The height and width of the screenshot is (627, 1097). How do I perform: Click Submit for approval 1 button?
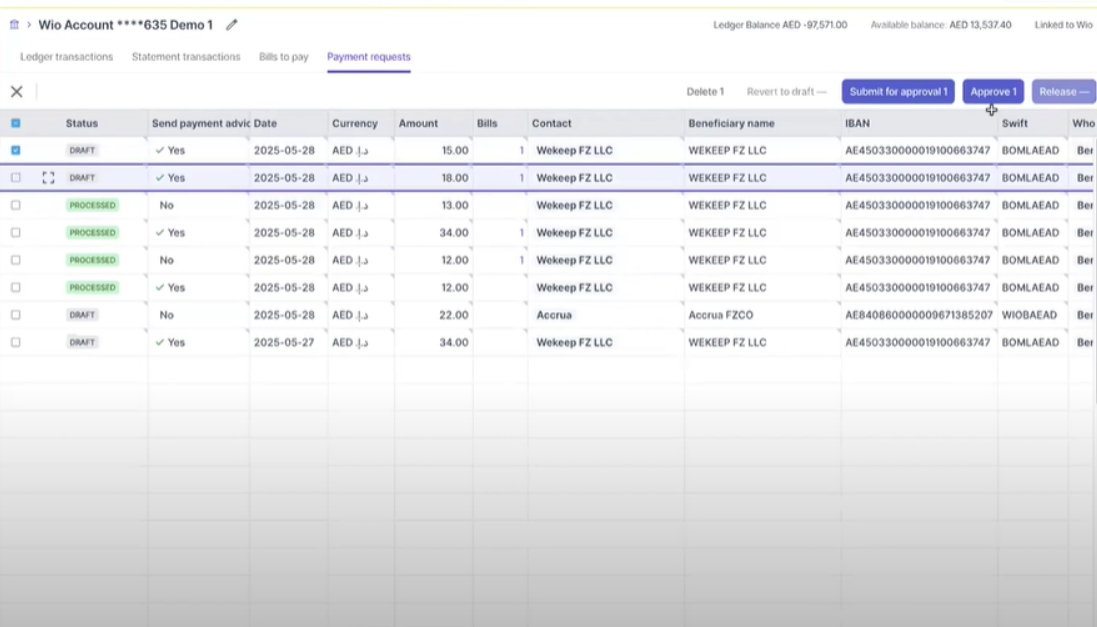coord(898,92)
